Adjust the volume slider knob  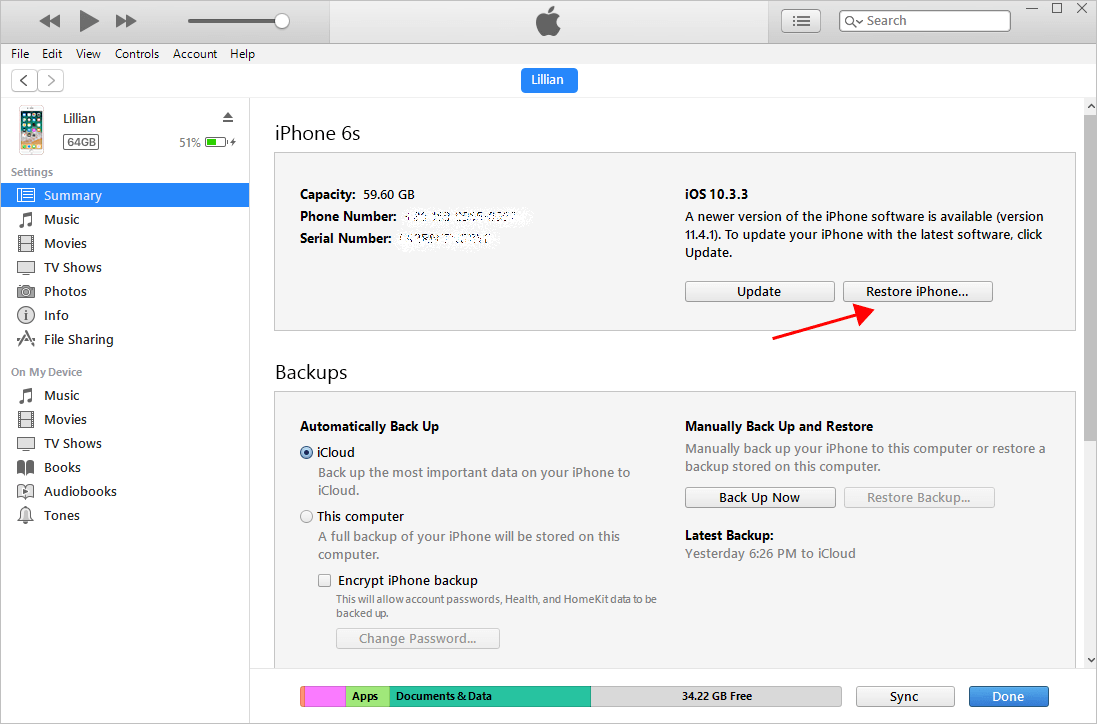[282, 21]
